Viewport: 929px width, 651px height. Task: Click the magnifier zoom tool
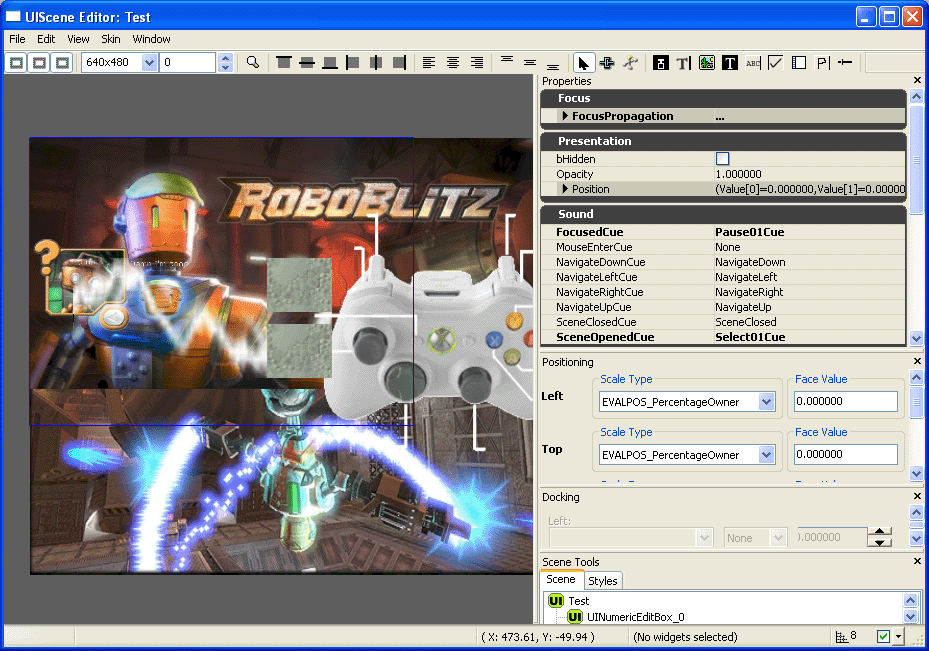253,62
